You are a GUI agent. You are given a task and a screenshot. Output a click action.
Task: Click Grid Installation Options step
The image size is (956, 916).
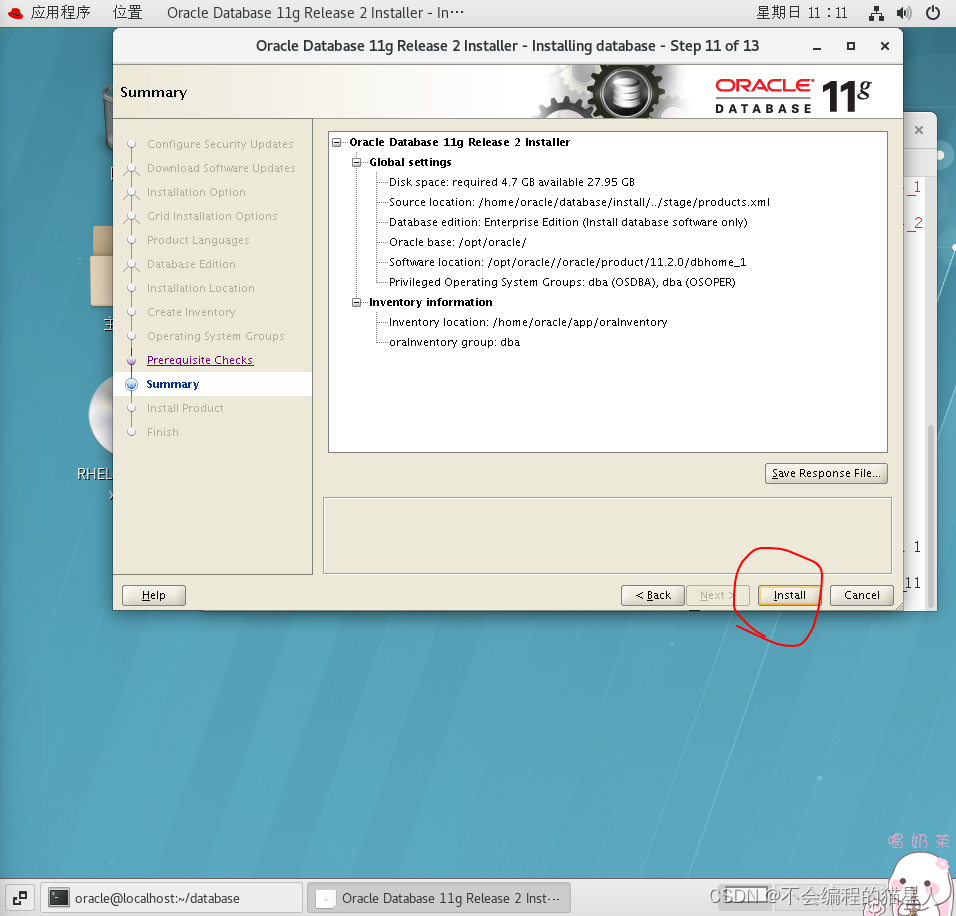(x=212, y=216)
